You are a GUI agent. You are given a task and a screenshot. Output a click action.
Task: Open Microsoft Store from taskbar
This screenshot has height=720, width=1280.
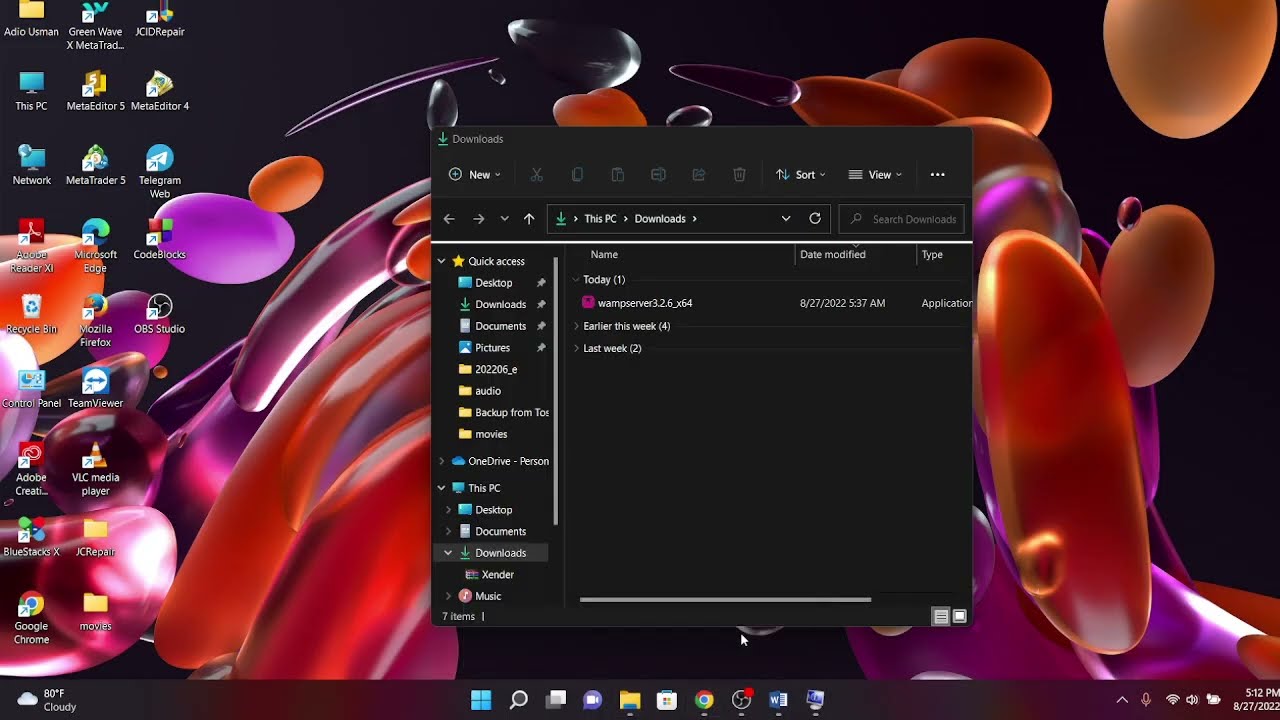tap(667, 700)
